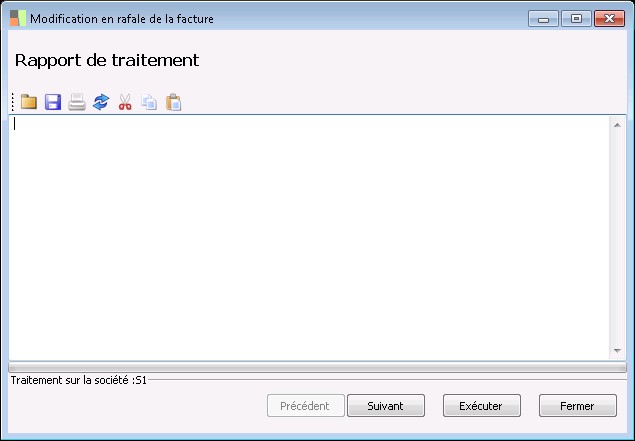This screenshot has height=441, width=635.
Task: Save the report using floppy disk icon
Action: 53,102
